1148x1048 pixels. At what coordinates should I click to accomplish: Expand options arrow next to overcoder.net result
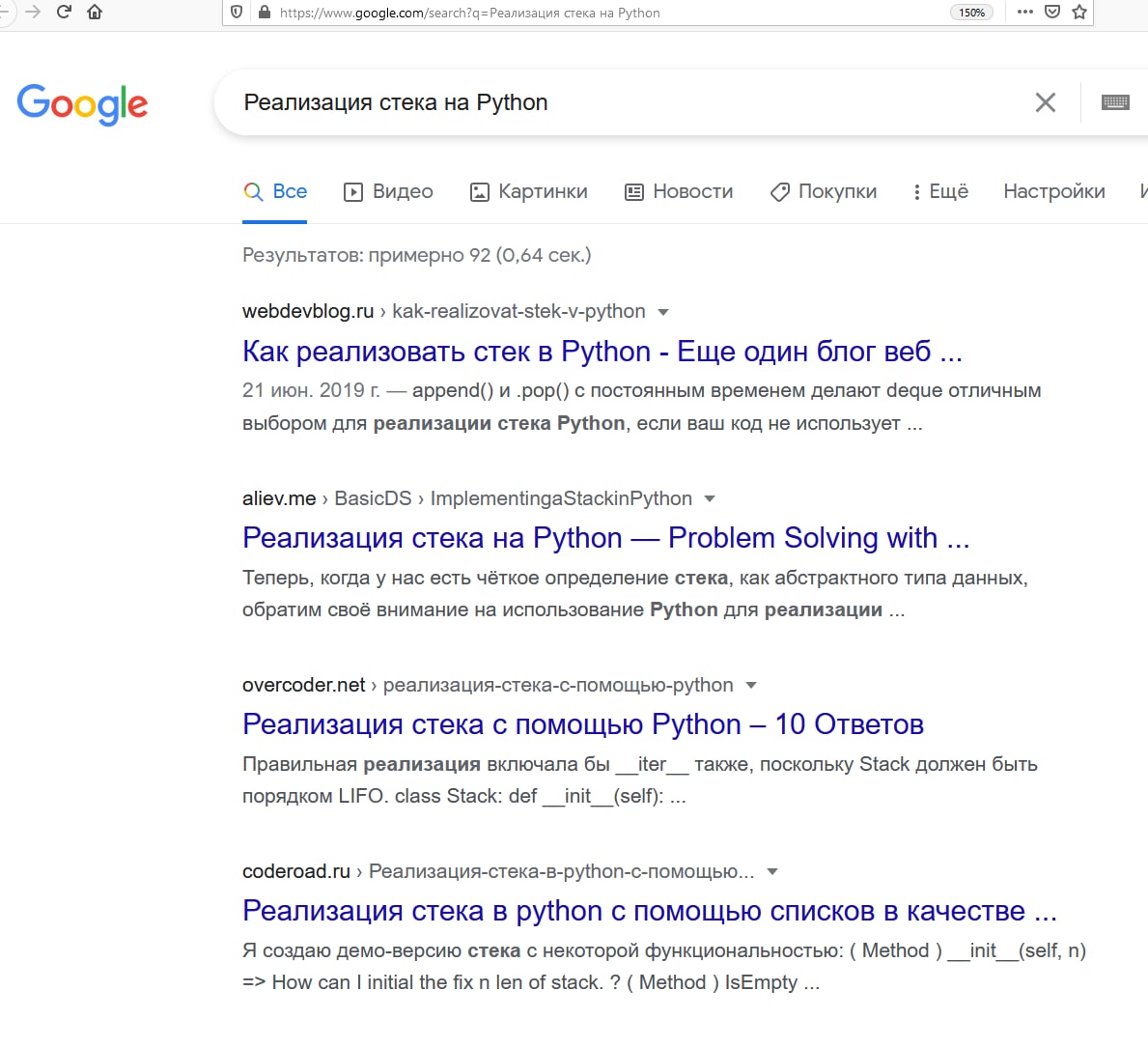pyautogui.click(x=751, y=686)
